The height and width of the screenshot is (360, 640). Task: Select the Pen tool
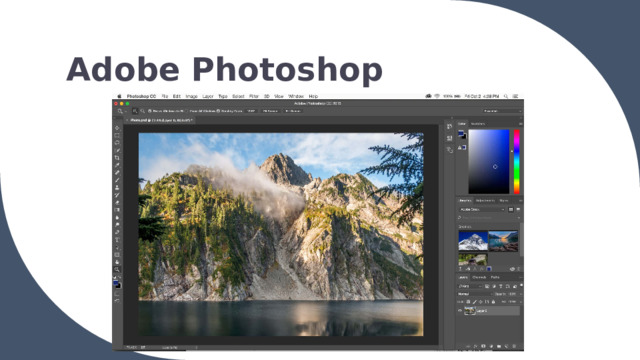[117, 232]
